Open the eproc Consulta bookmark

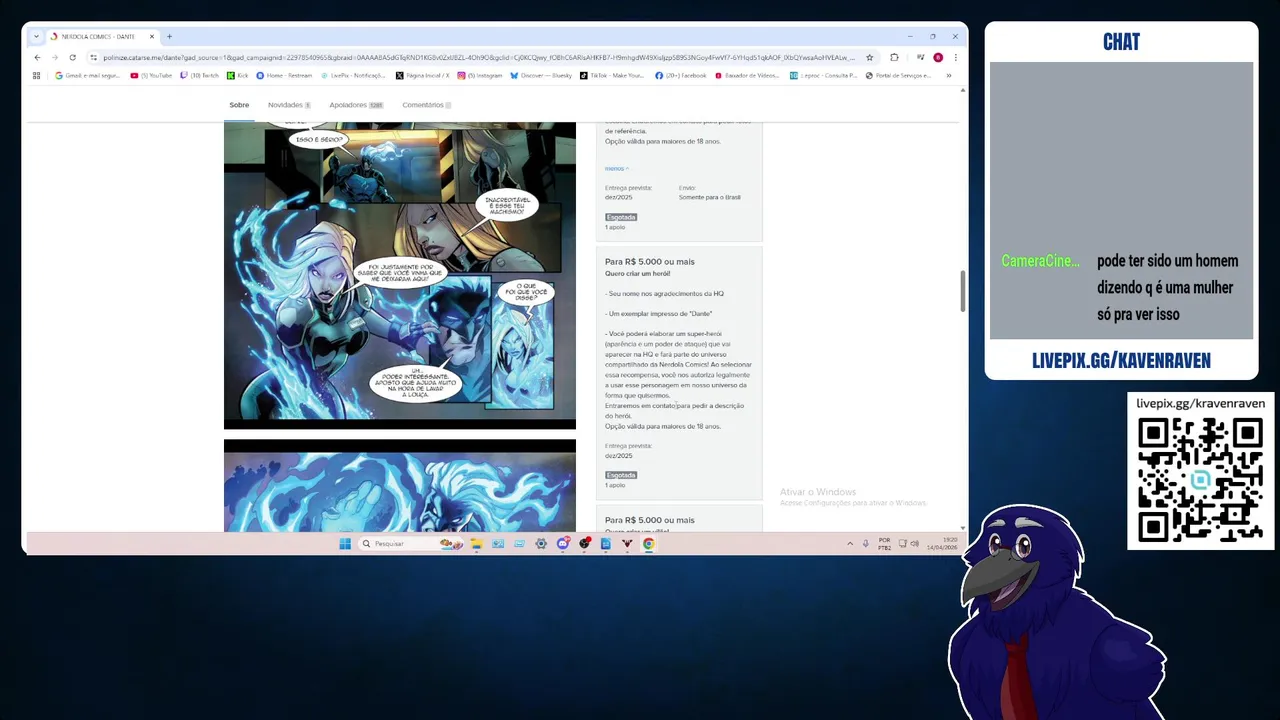tap(823, 75)
